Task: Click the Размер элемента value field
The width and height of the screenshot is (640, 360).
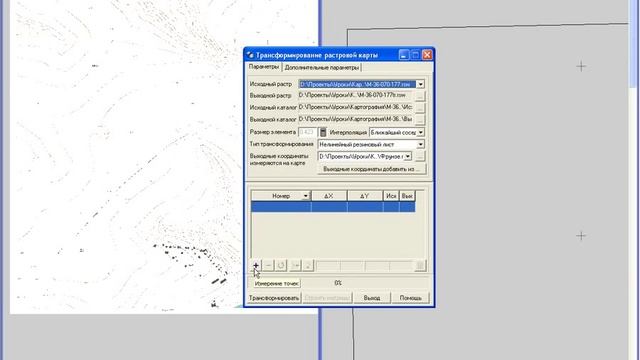Action: click(308, 132)
